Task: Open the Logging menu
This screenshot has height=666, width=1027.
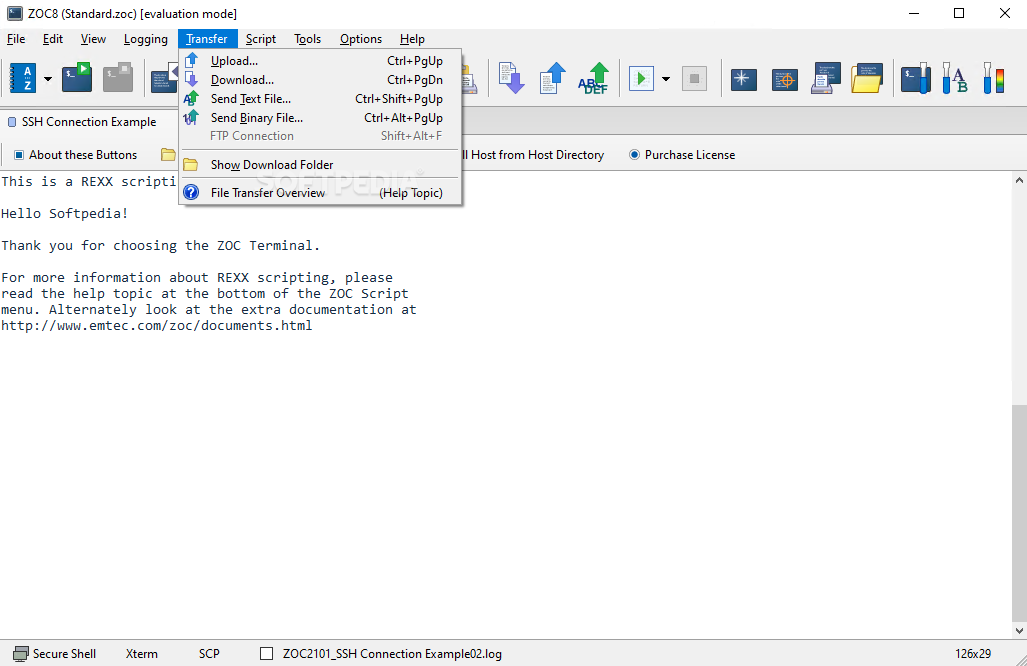Action: coord(145,39)
